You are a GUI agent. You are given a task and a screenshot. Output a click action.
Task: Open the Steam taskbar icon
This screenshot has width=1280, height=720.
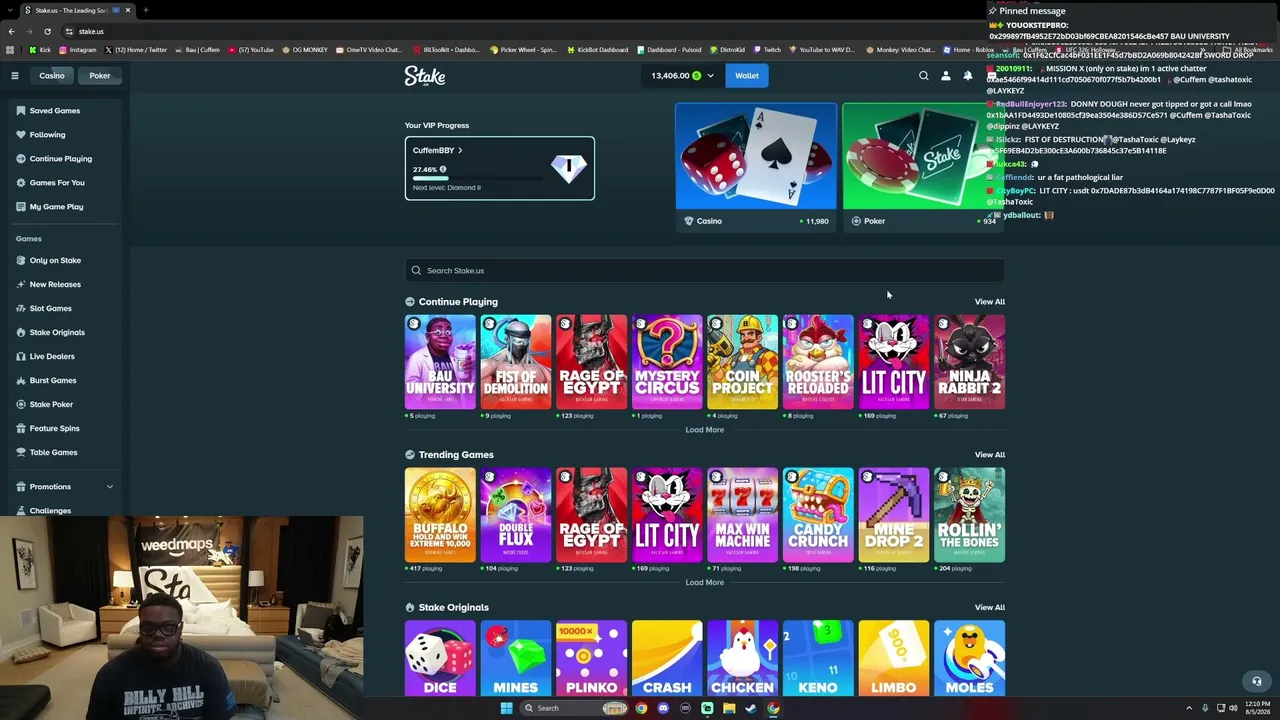coord(751,708)
